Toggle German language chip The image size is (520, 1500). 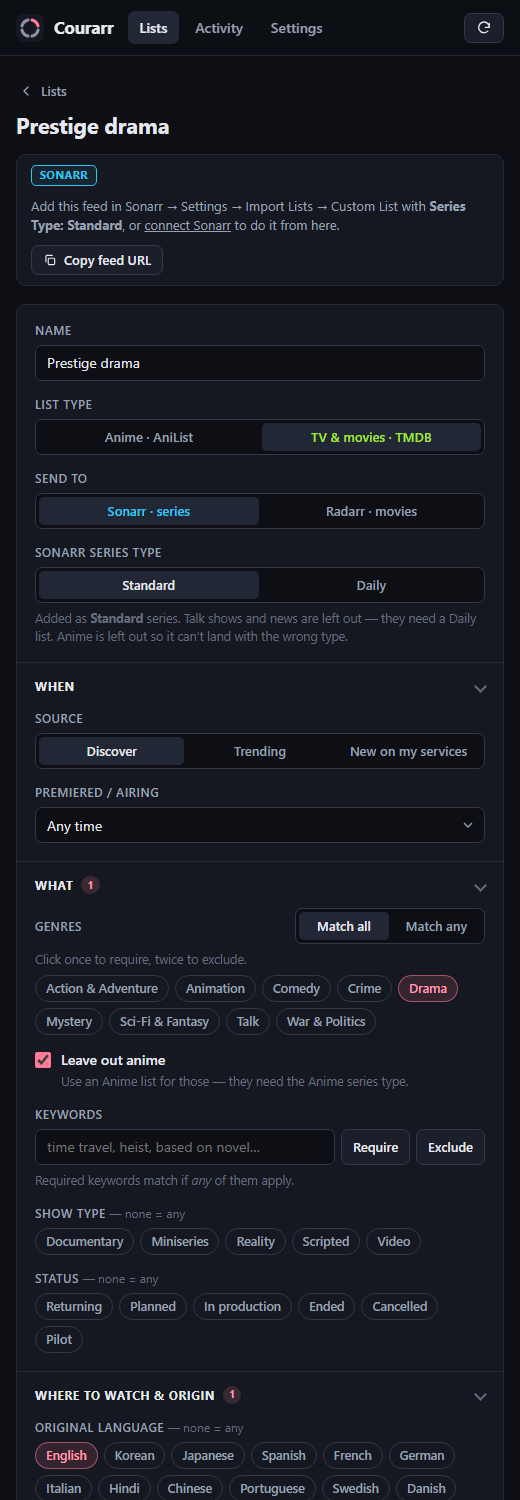coord(422,1456)
